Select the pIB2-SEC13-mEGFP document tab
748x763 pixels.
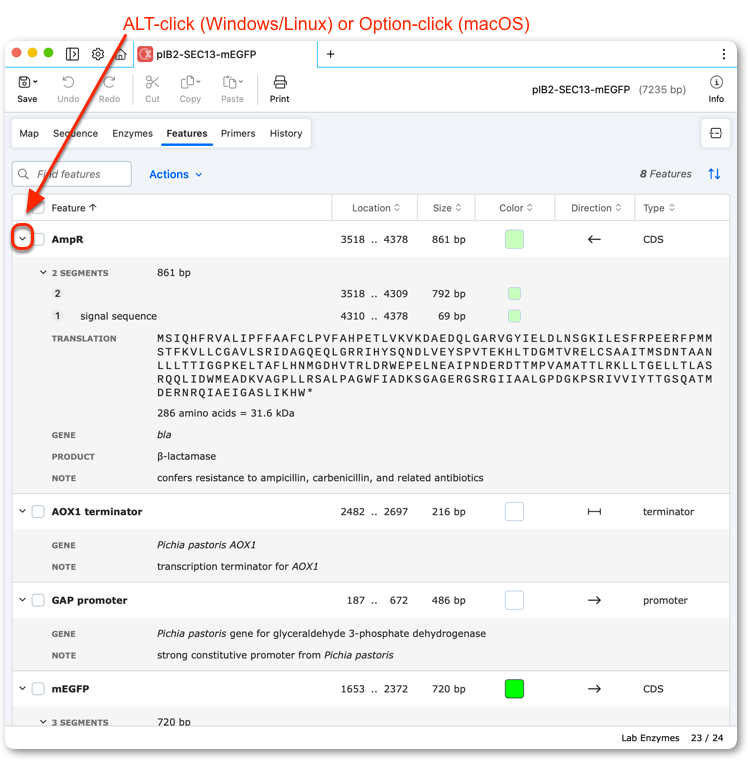click(225, 54)
